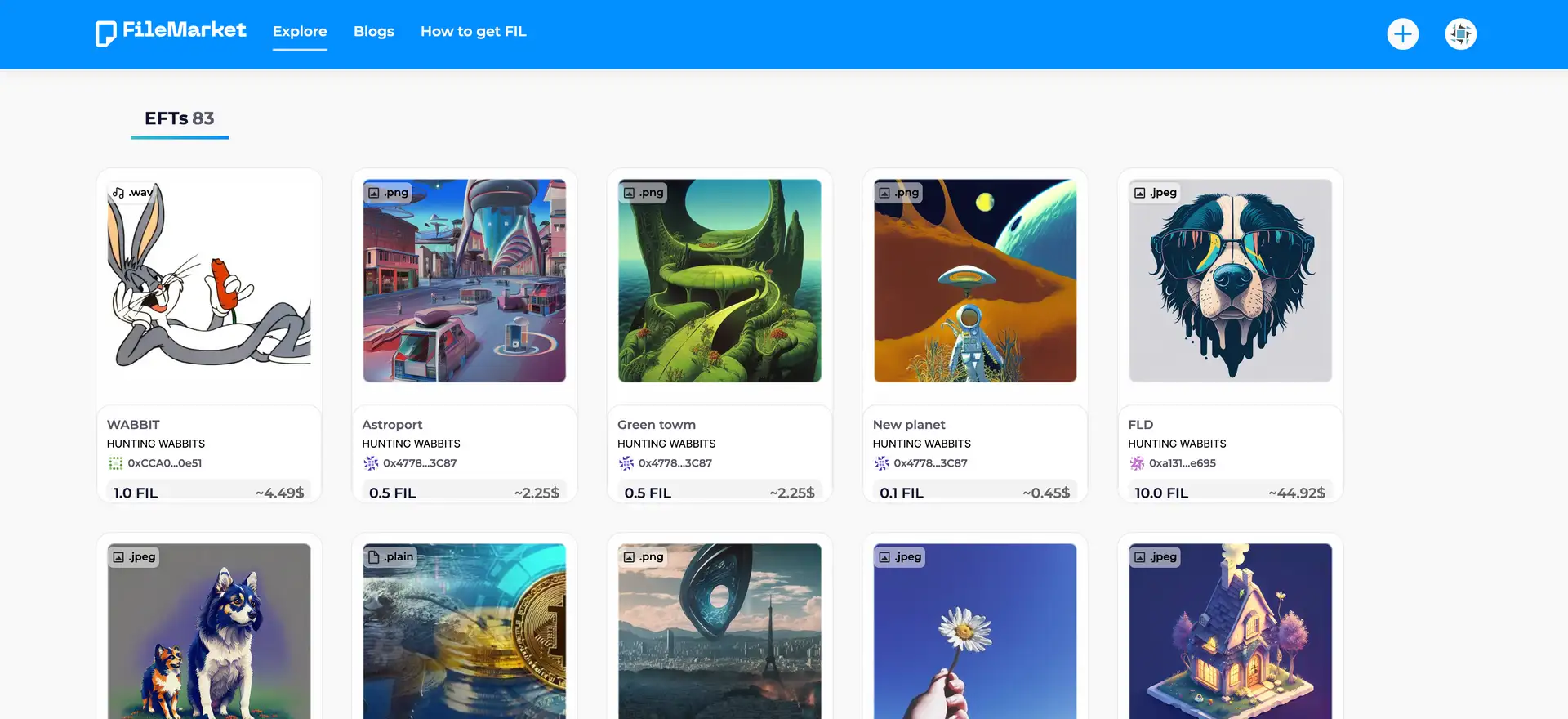This screenshot has height=719, width=1568.
Task: Open the daisy flower thumbnail
Action: (974, 631)
